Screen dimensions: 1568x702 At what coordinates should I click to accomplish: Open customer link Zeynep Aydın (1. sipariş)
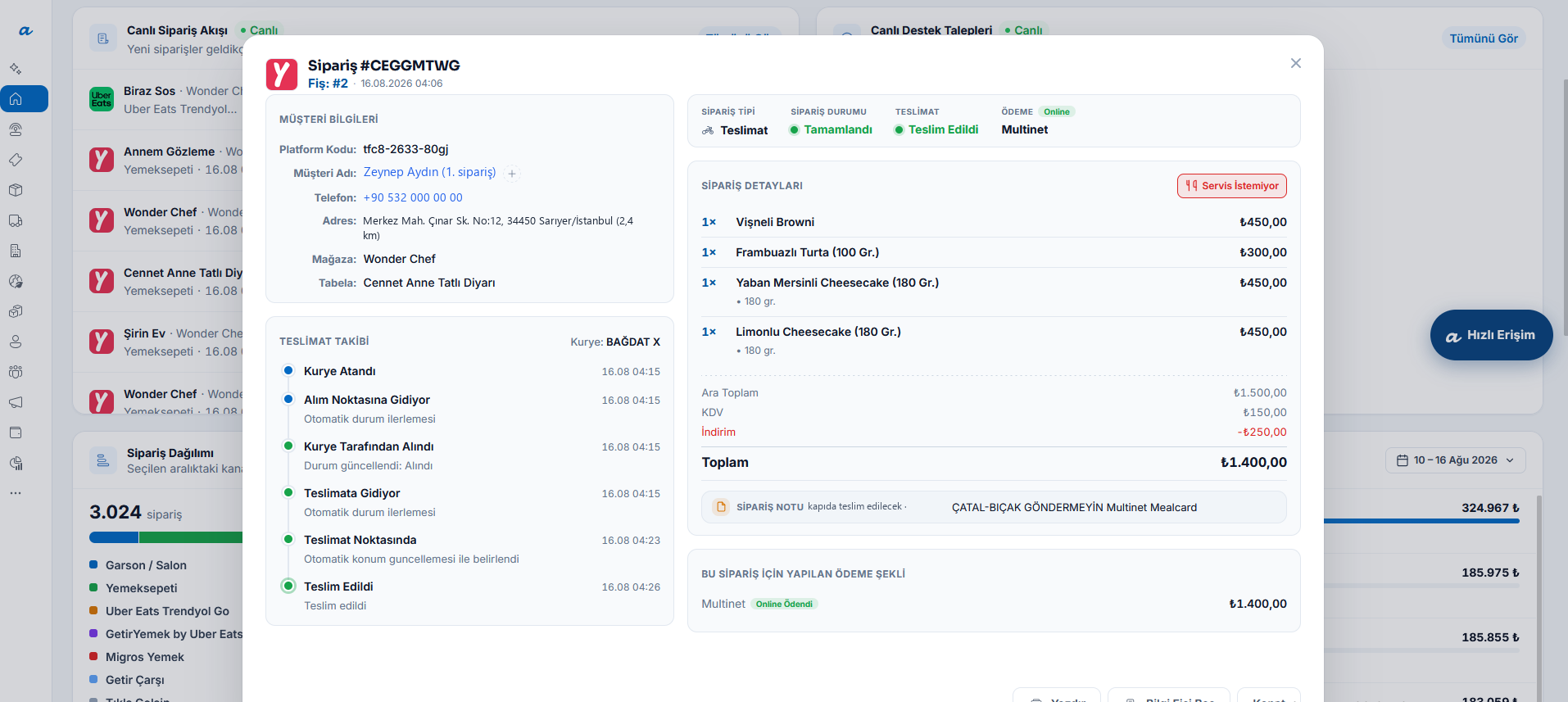click(x=429, y=172)
